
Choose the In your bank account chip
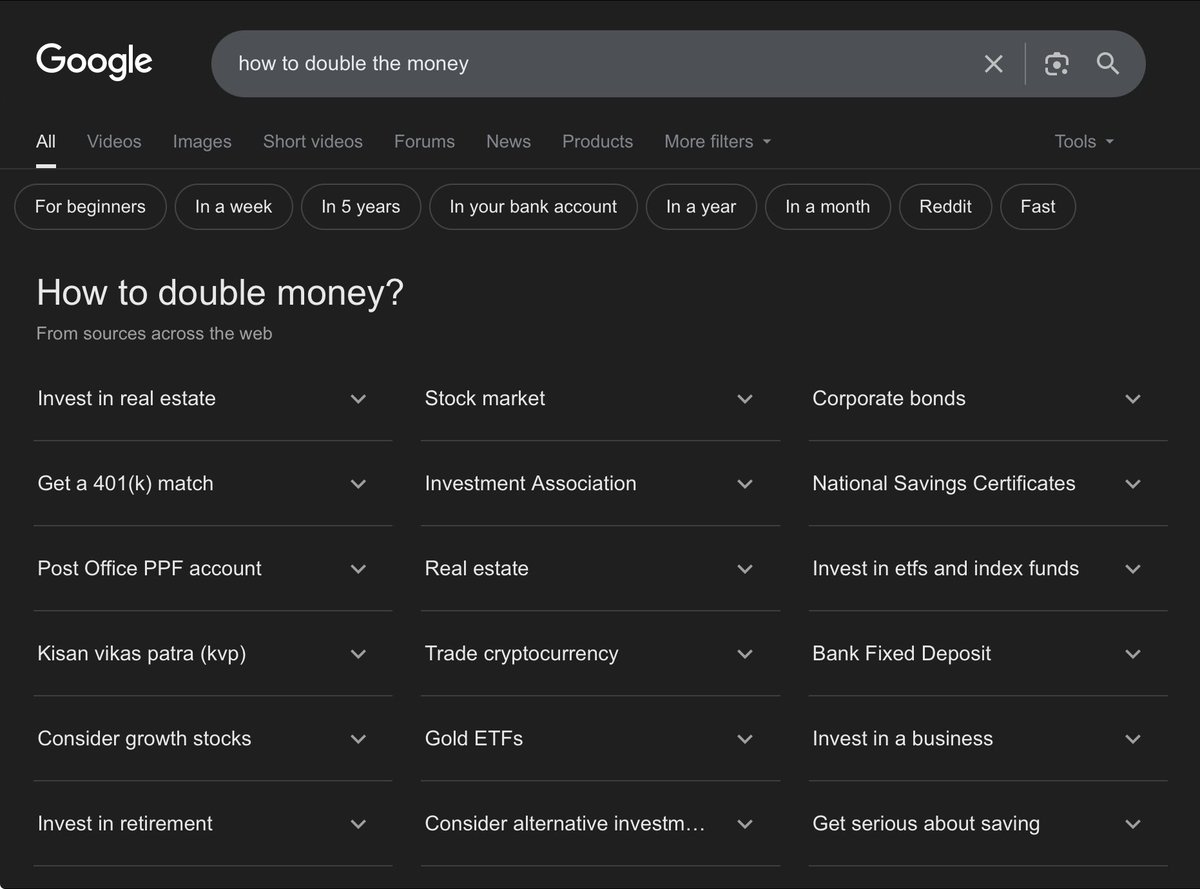(x=533, y=207)
